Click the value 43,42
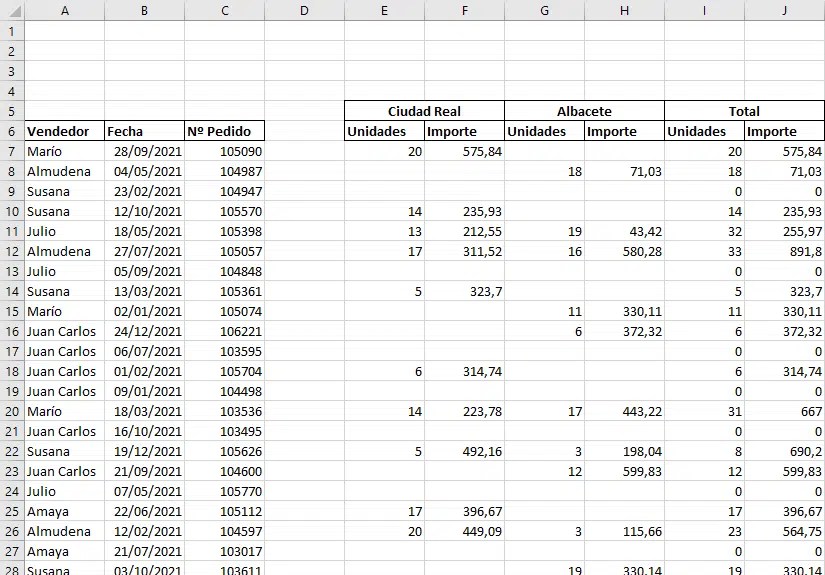The image size is (825, 575). [x=625, y=231]
